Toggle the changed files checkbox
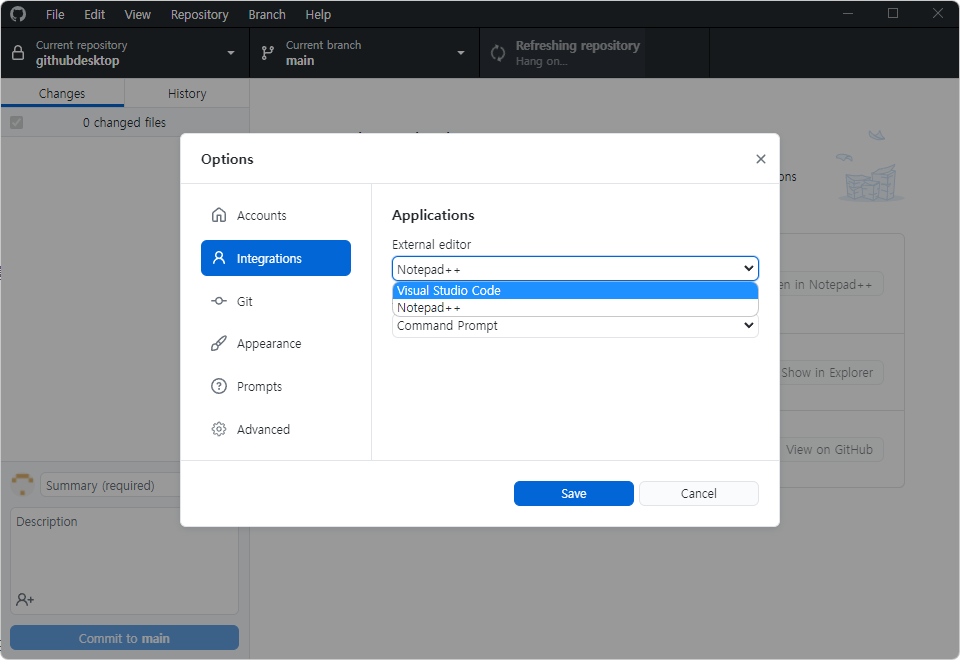This screenshot has height=660, width=960. click(x=15, y=121)
